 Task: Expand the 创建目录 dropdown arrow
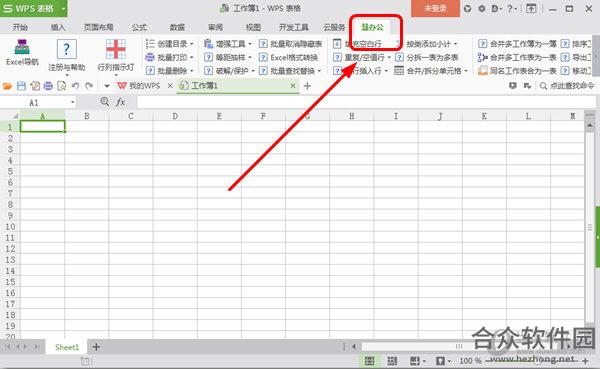(192, 44)
